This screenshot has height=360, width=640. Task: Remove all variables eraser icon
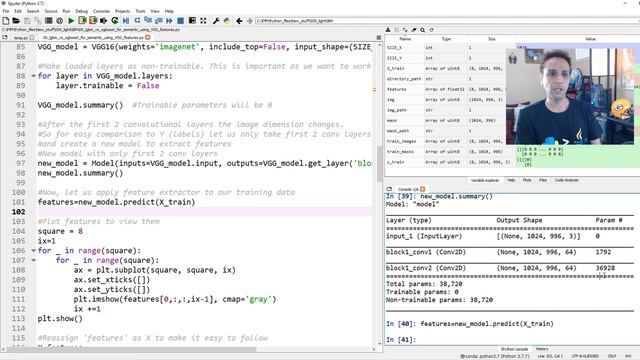tap(414, 30)
